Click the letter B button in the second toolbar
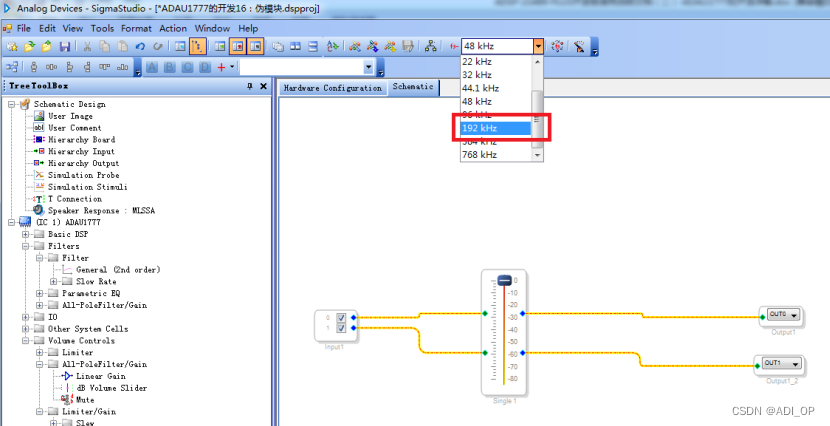 (x=169, y=67)
